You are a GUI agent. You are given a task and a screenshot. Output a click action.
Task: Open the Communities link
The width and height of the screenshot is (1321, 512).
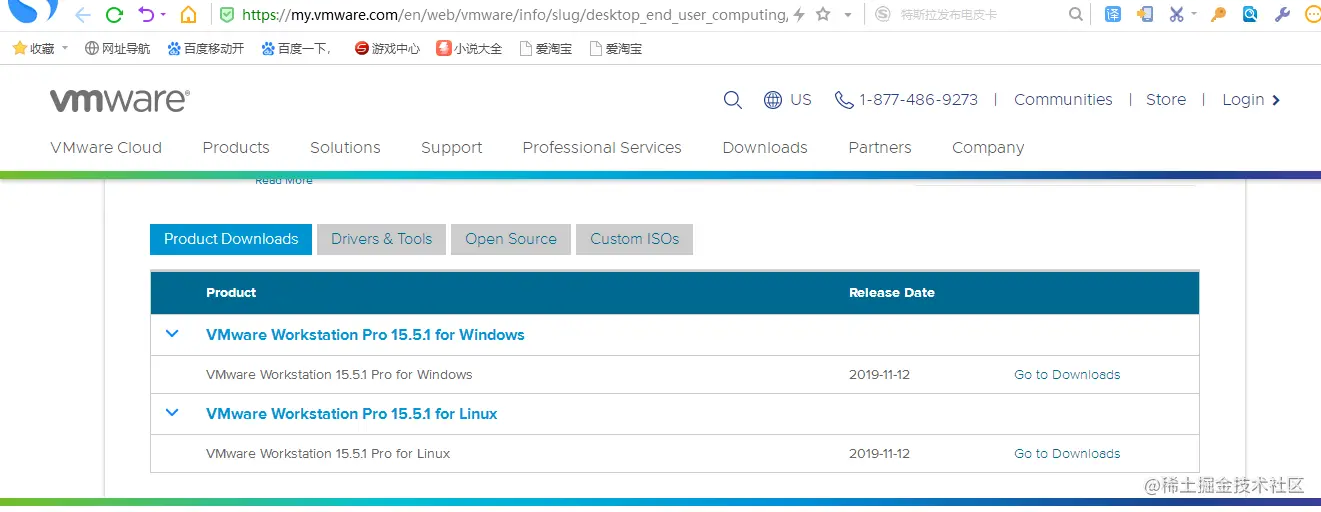tap(1063, 100)
